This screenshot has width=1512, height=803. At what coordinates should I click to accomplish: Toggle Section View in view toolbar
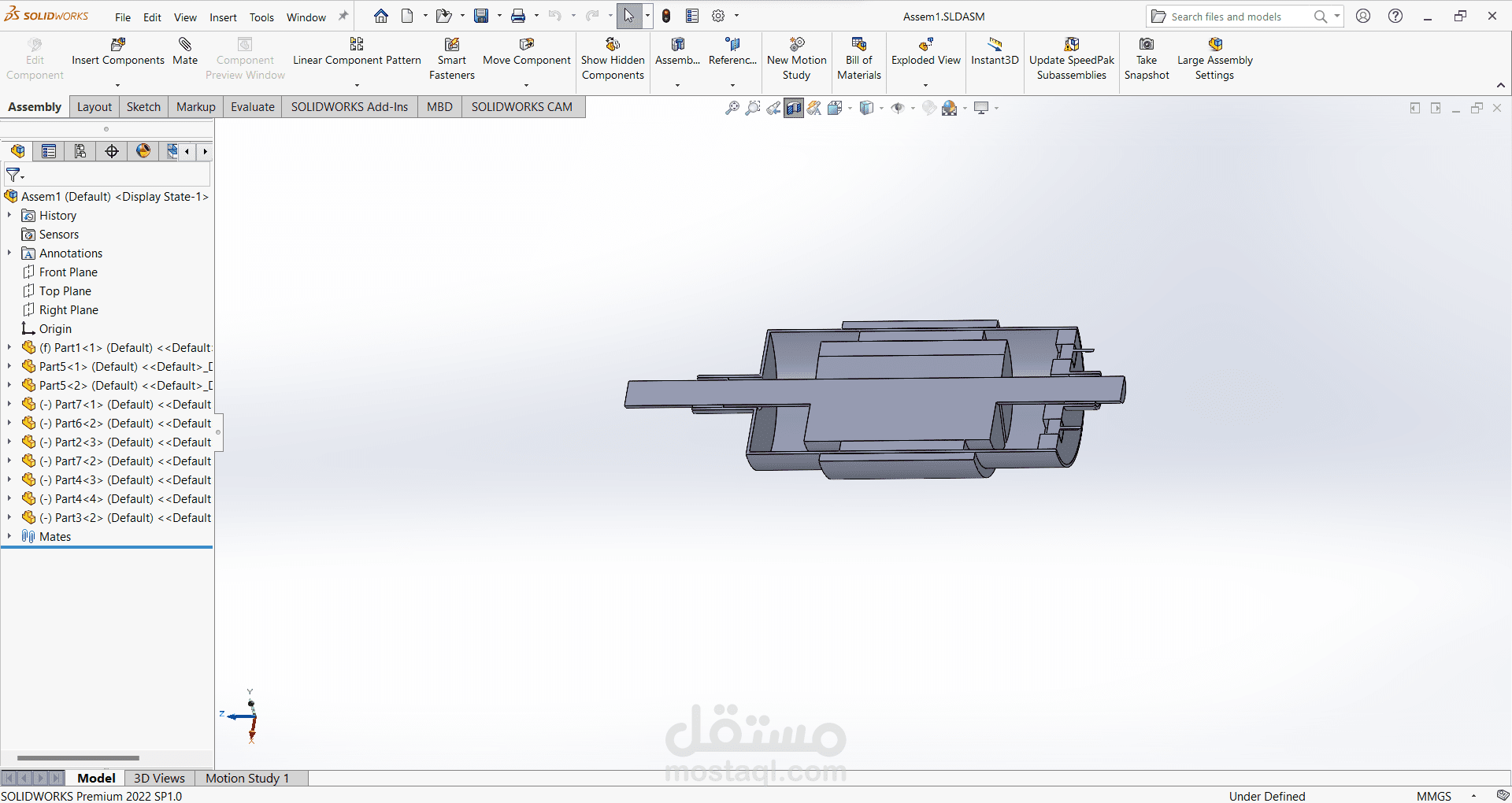click(794, 108)
